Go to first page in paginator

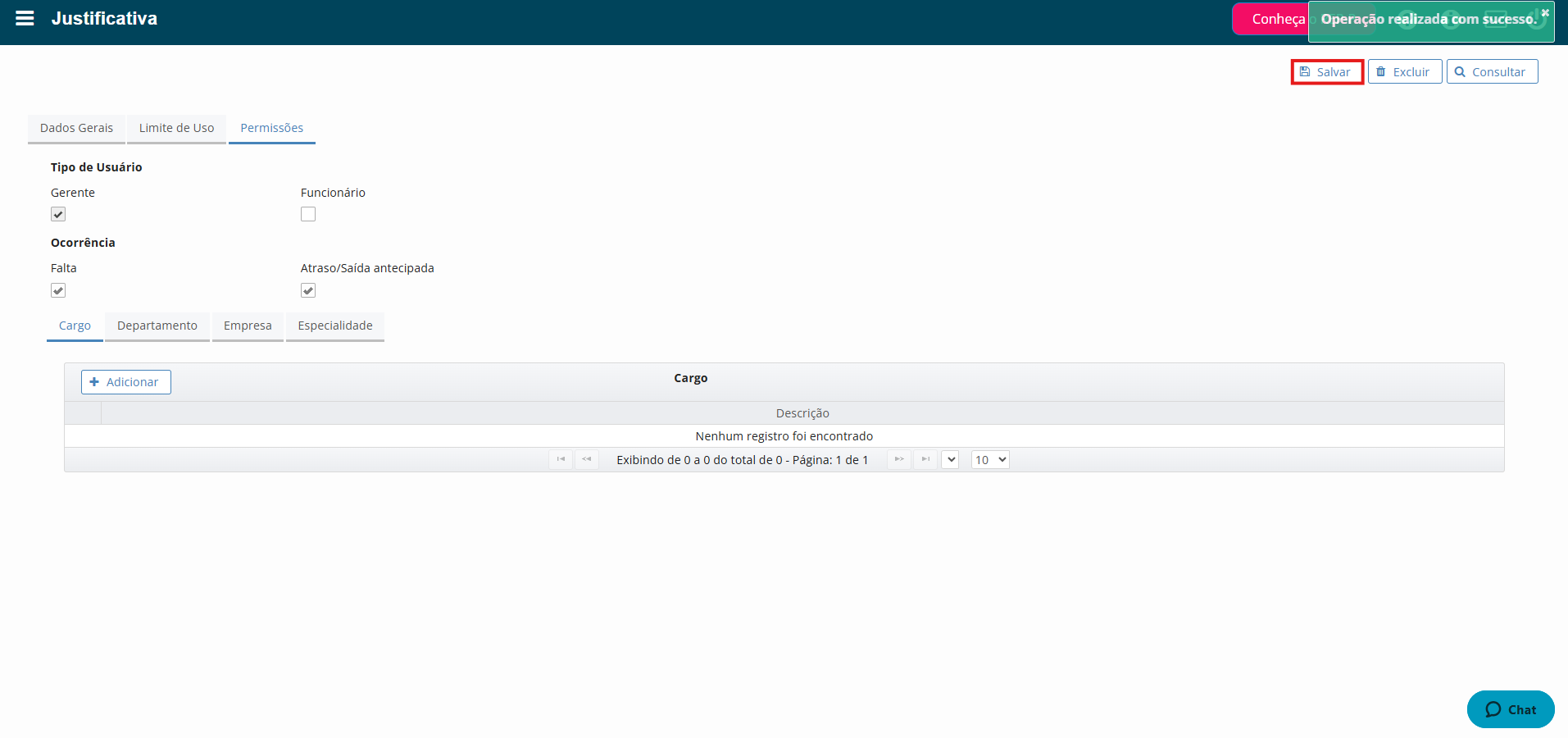(x=561, y=459)
